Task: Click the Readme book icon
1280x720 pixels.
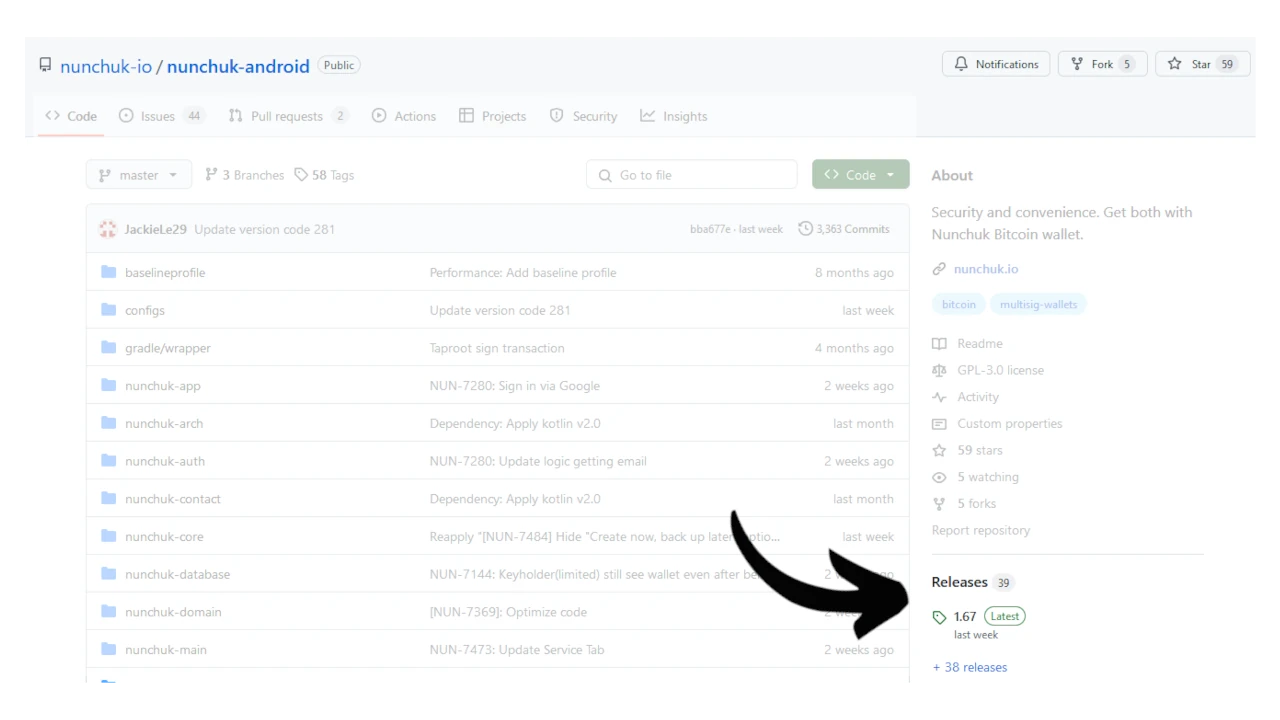Action: coord(939,344)
